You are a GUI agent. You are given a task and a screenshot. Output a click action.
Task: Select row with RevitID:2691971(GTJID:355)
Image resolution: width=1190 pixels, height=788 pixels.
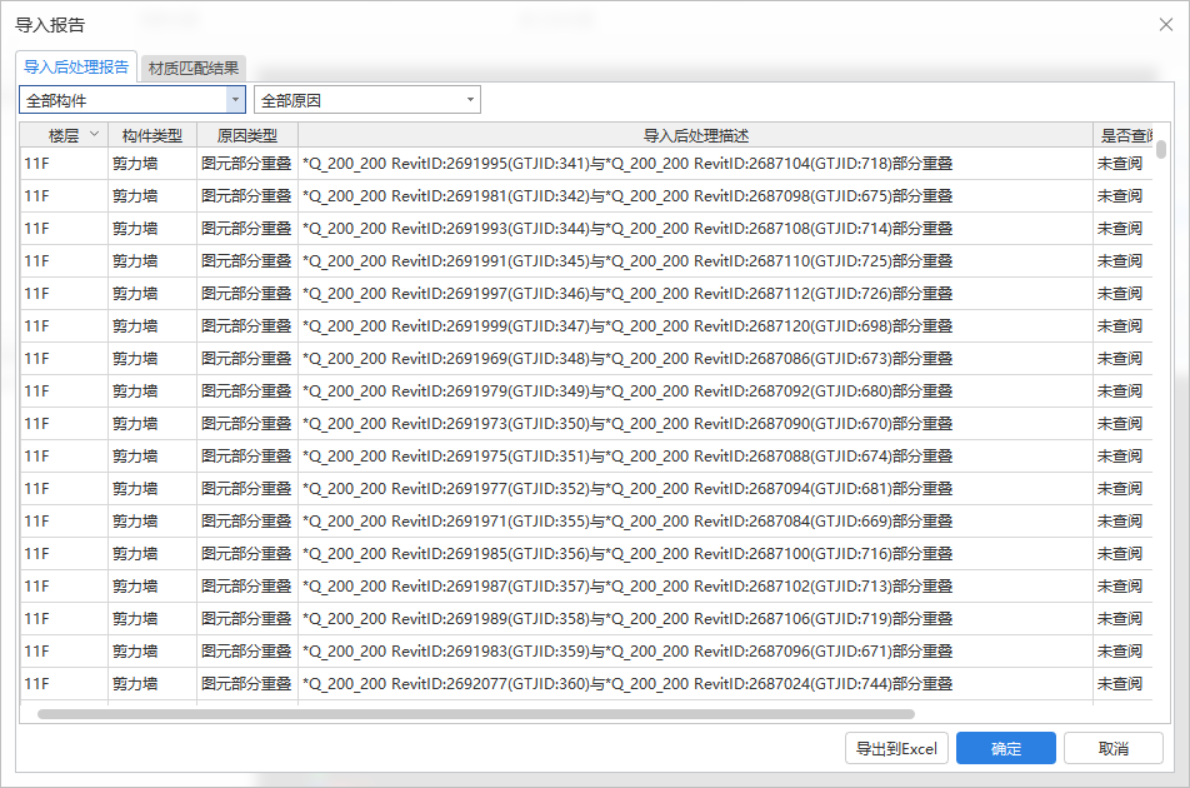586,522
